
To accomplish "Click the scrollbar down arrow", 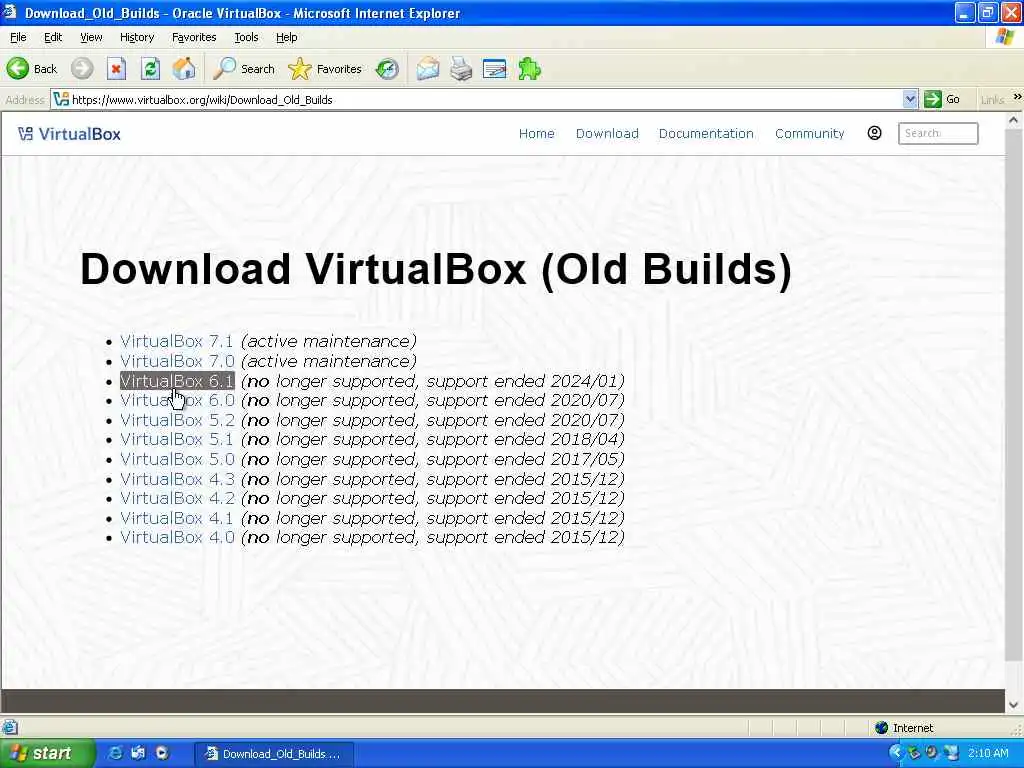I will [1014, 705].
